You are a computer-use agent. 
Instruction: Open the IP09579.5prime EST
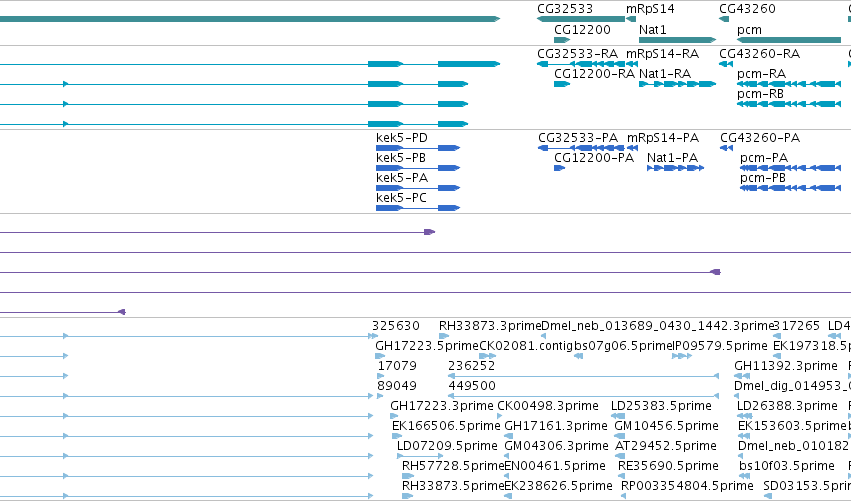point(682,356)
